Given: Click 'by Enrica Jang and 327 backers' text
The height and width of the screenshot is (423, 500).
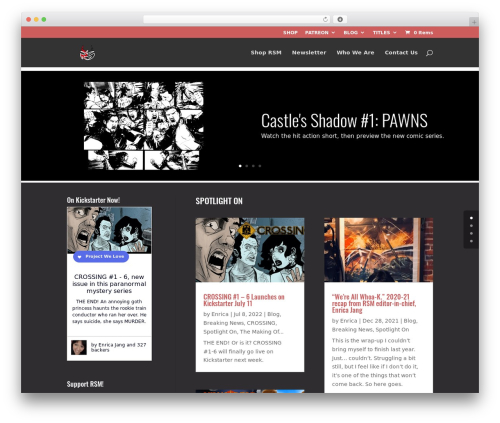Looking at the screenshot, I should pos(118,347).
